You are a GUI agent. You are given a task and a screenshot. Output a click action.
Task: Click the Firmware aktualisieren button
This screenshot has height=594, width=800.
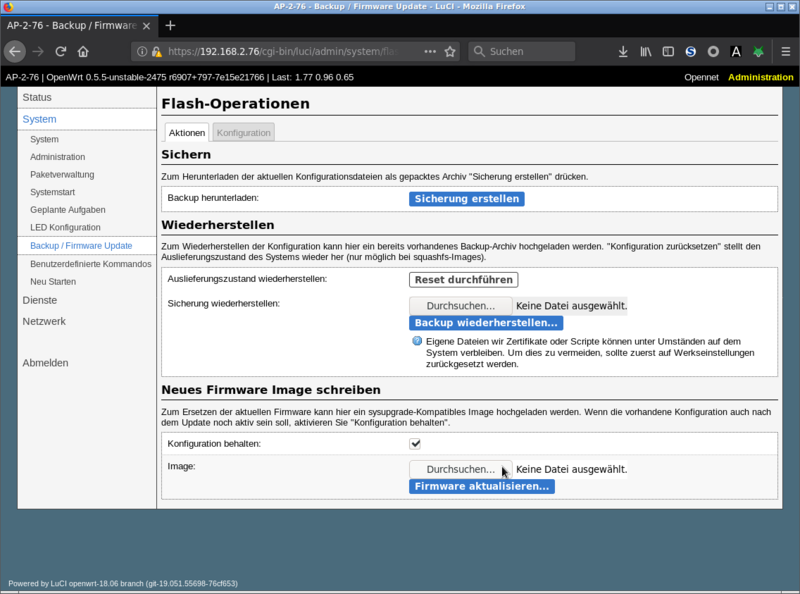click(482, 486)
